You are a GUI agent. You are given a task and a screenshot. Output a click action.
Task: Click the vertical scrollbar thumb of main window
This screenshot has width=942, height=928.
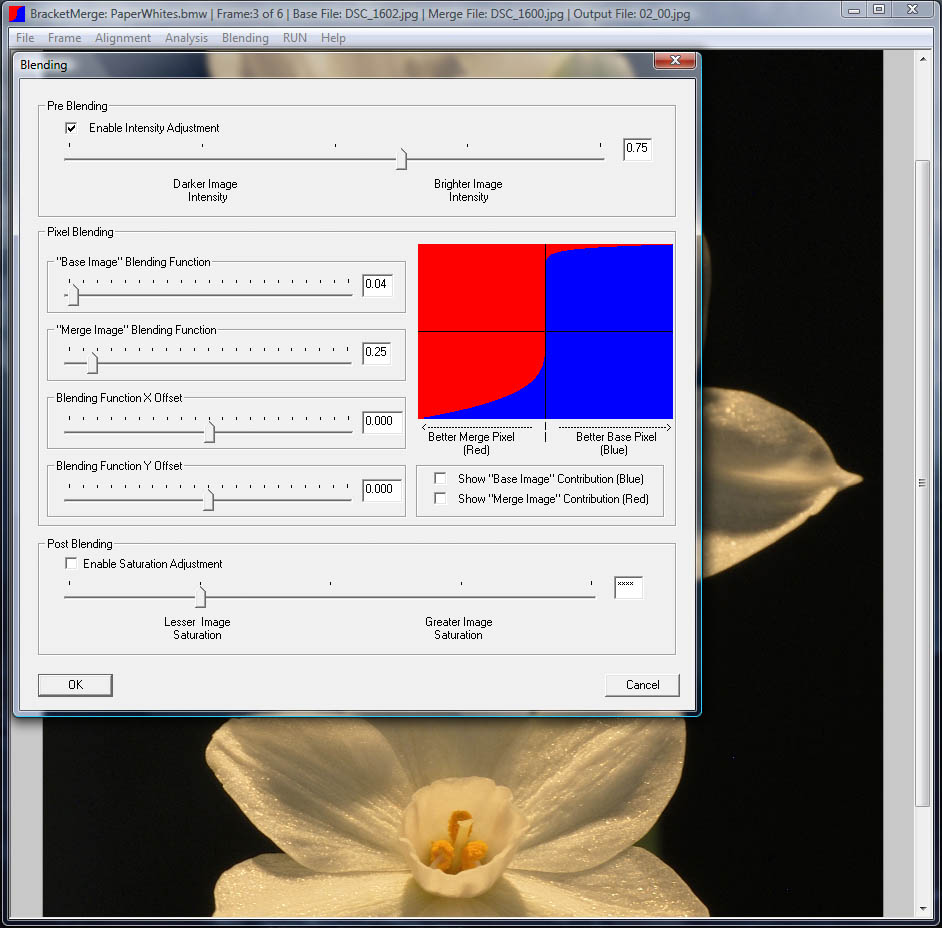[923, 483]
